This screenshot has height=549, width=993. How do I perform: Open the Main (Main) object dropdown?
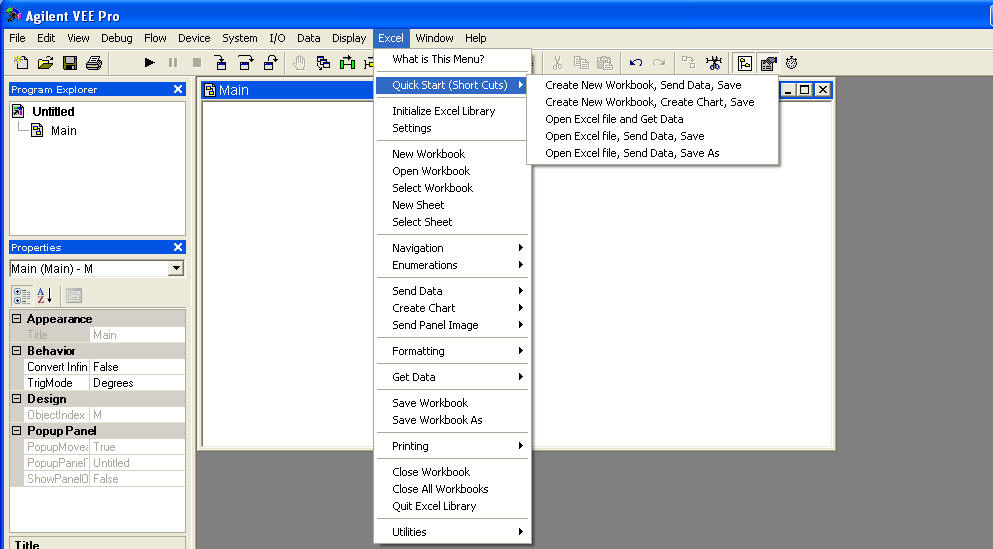point(176,268)
